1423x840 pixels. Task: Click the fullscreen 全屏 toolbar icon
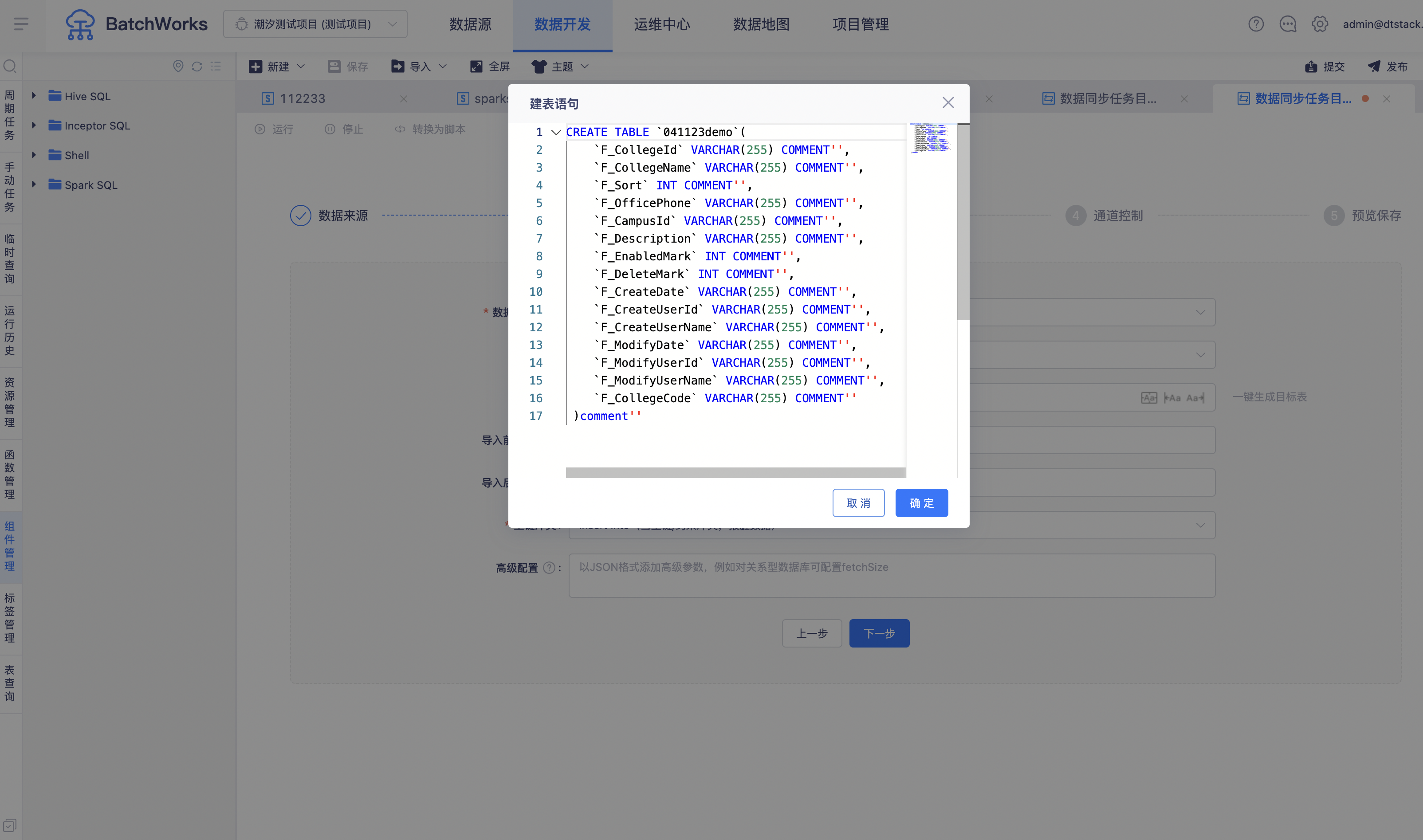[x=476, y=67]
